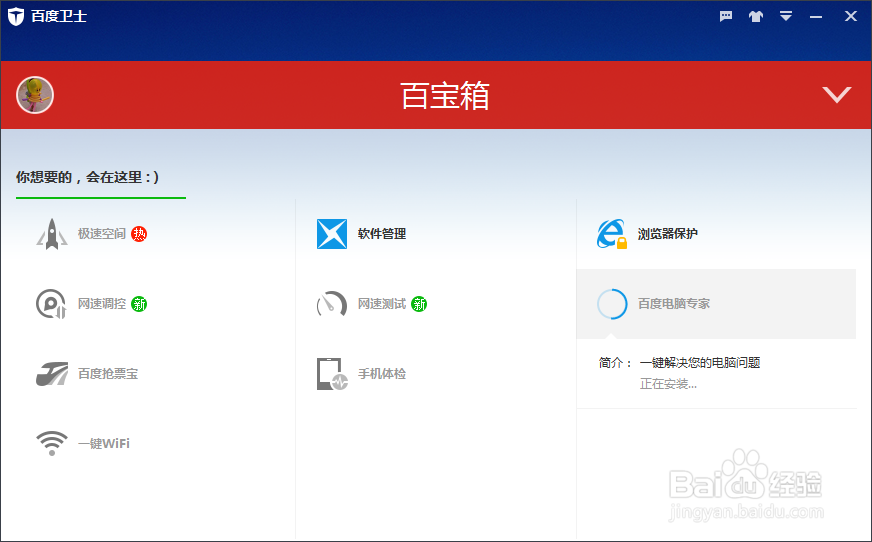Click the 一键WiFi signal icon

coord(52,444)
